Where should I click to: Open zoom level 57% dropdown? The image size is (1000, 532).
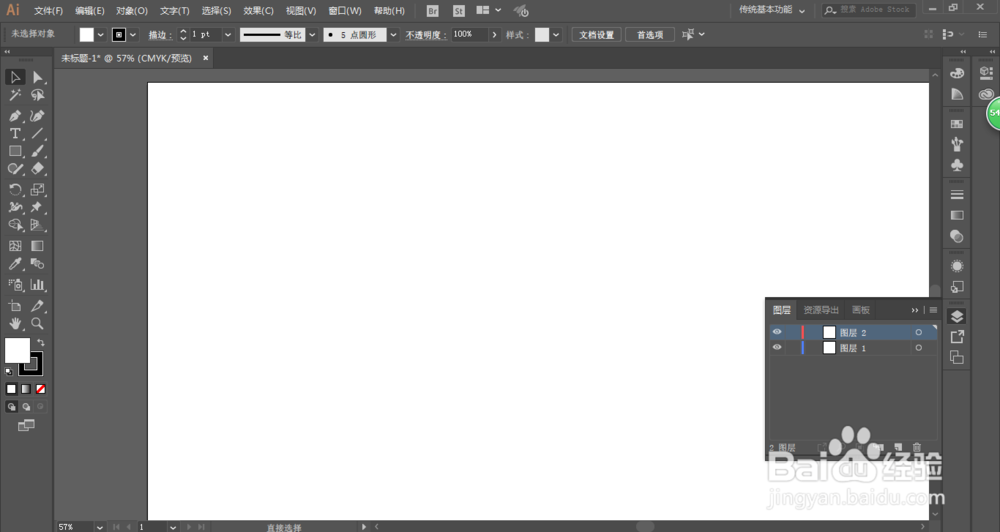pyautogui.click(x=99, y=527)
